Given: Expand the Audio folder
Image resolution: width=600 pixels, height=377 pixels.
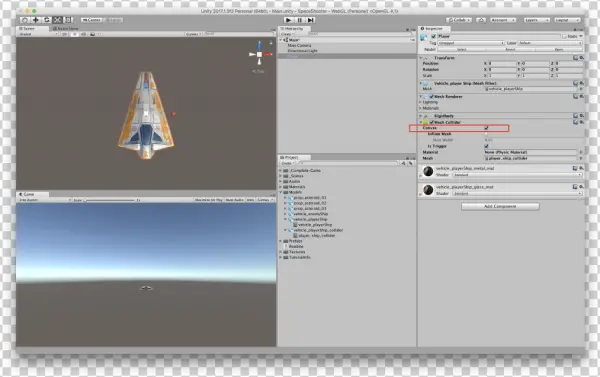Looking at the screenshot, I should click(x=281, y=181).
